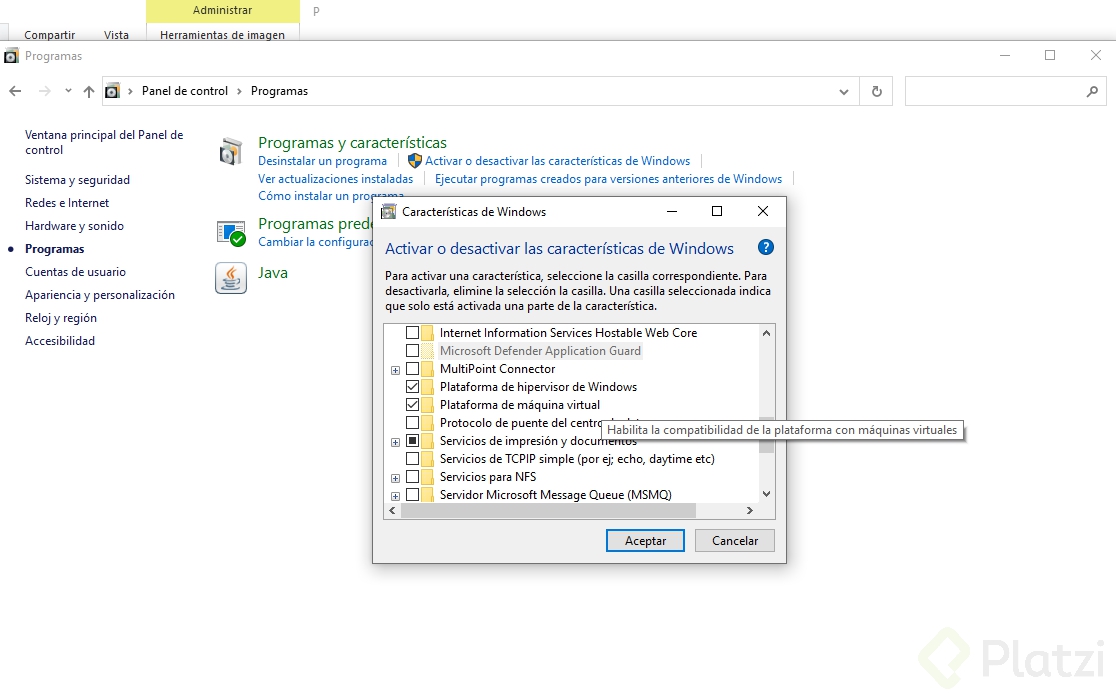
Task: Click the Java heading link
Action: 273,273
